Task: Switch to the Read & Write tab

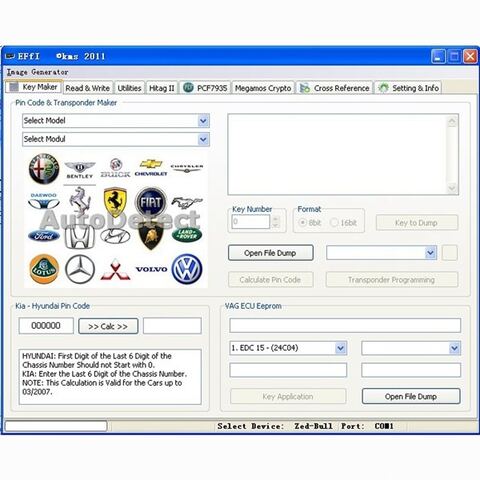Action: pyautogui.click(x=88, y=88)
